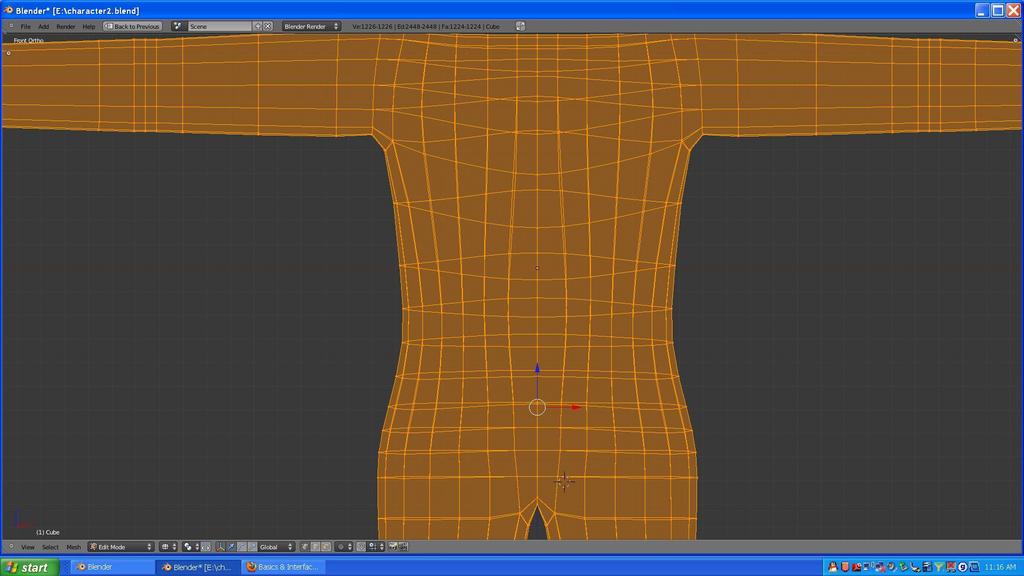Switch to face select mode

(x=326, y=547)
